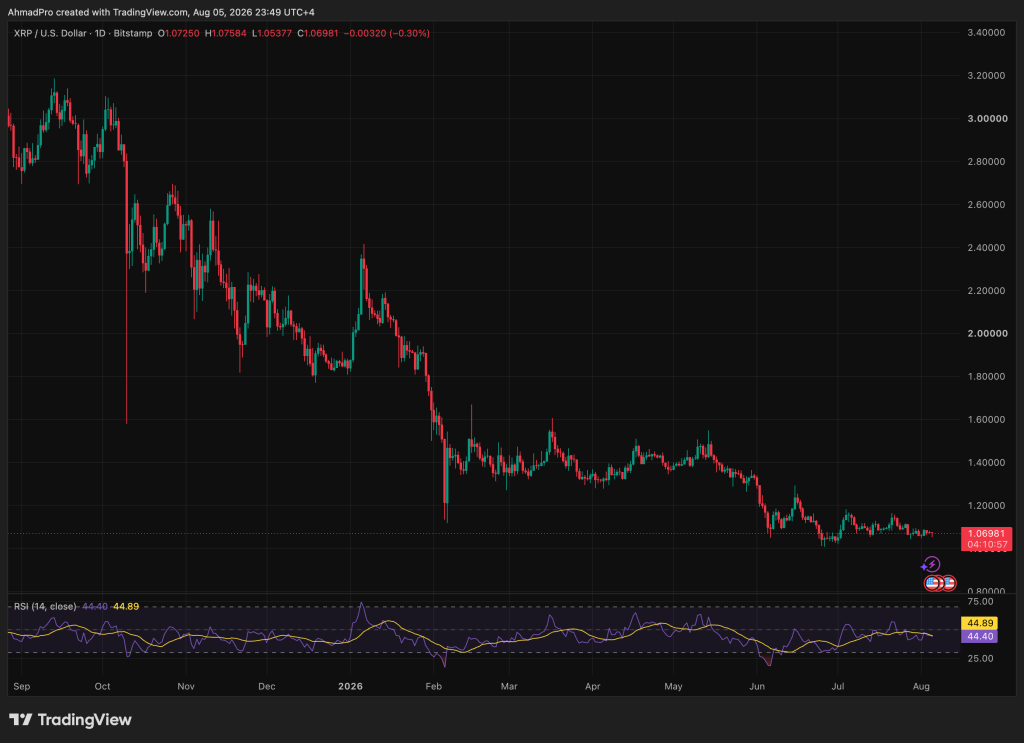The image size is (1024, 743).
Task: Click the Feb label on the time axis
Action: [434, 686]
